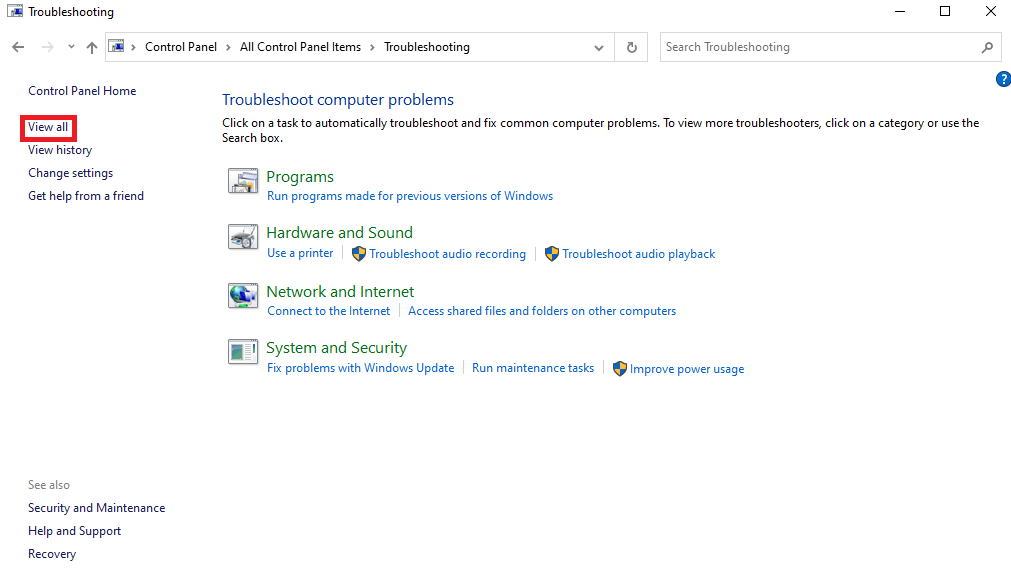This screenshot has width=1011, height=579.
Task: Open Security and Maintenance
Action: (x=96, y=508)
